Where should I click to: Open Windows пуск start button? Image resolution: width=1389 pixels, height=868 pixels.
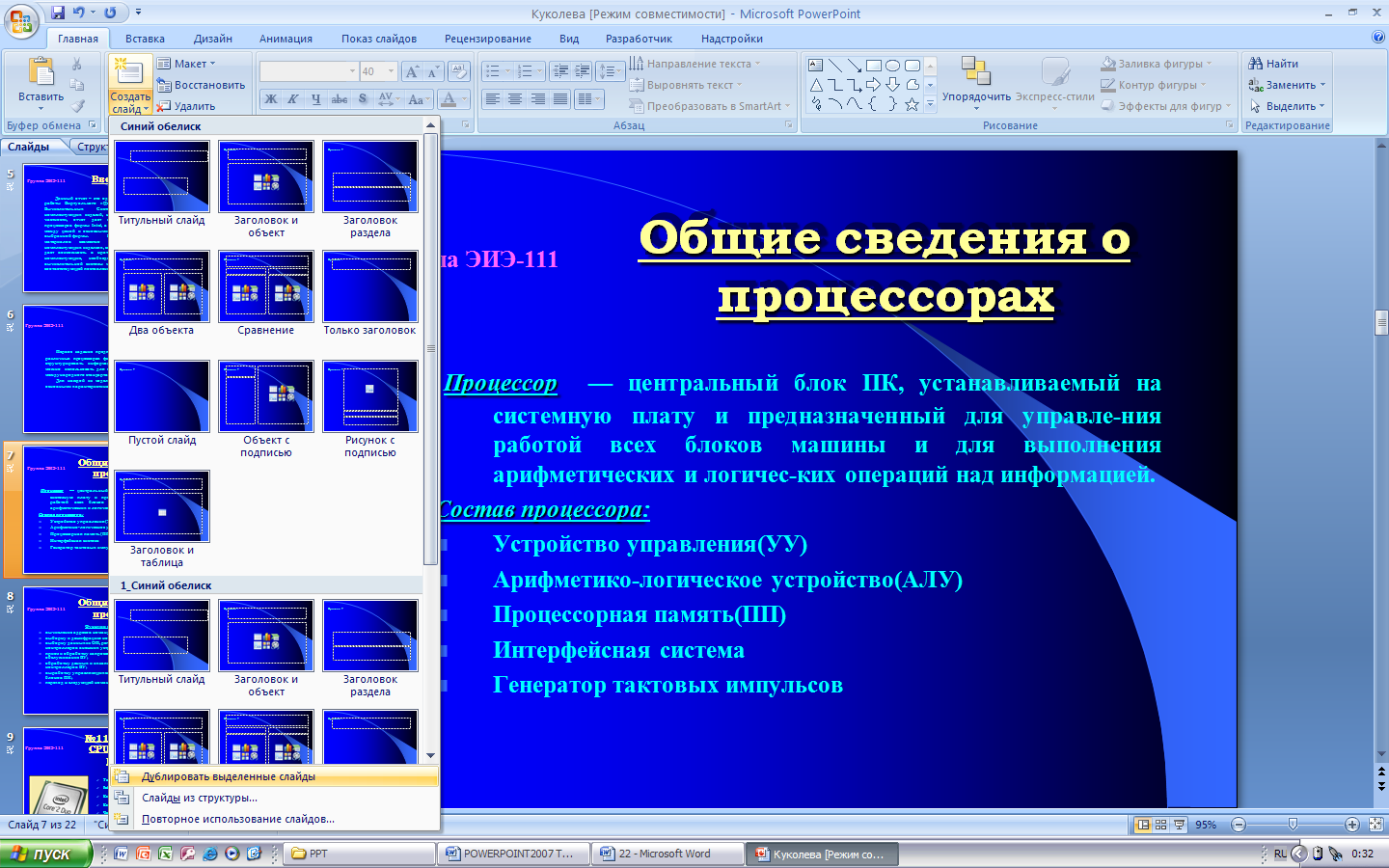(x=46, y=854)
